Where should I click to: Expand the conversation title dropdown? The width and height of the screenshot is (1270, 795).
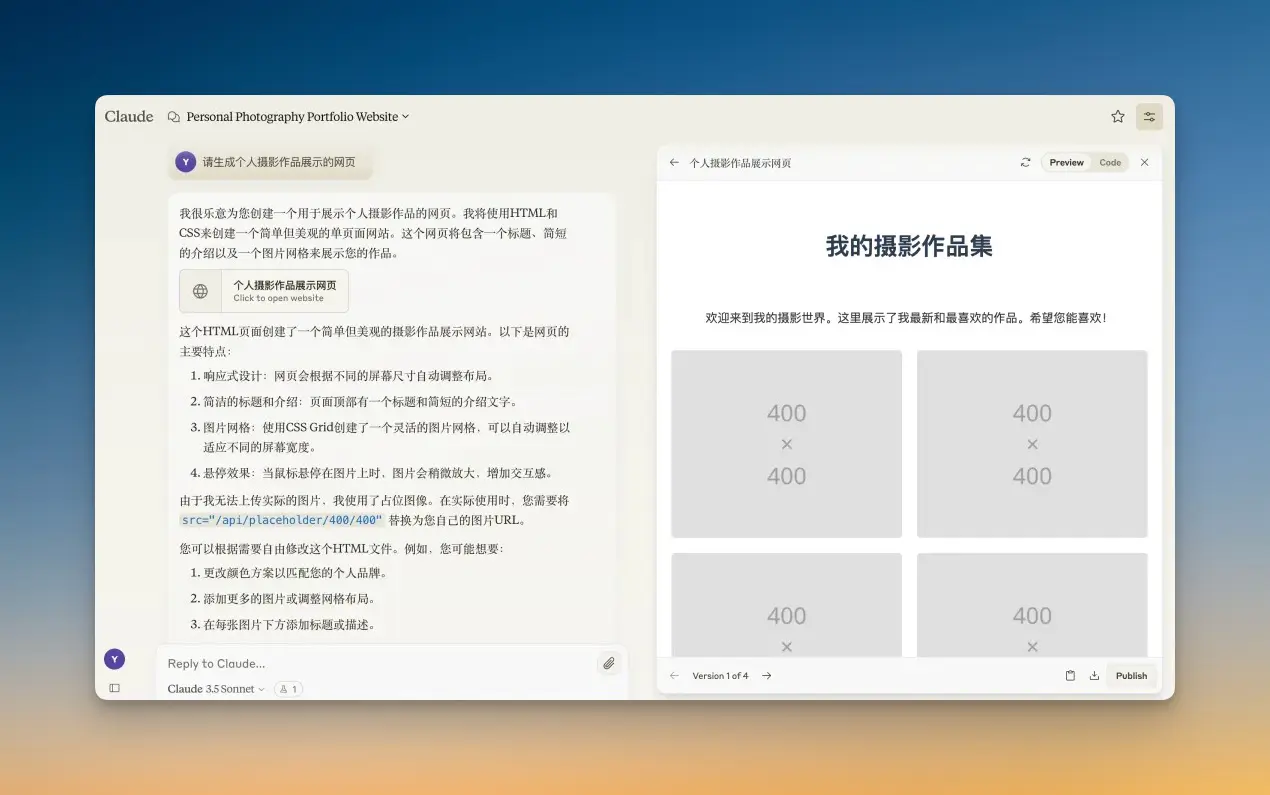coord(405,117)
